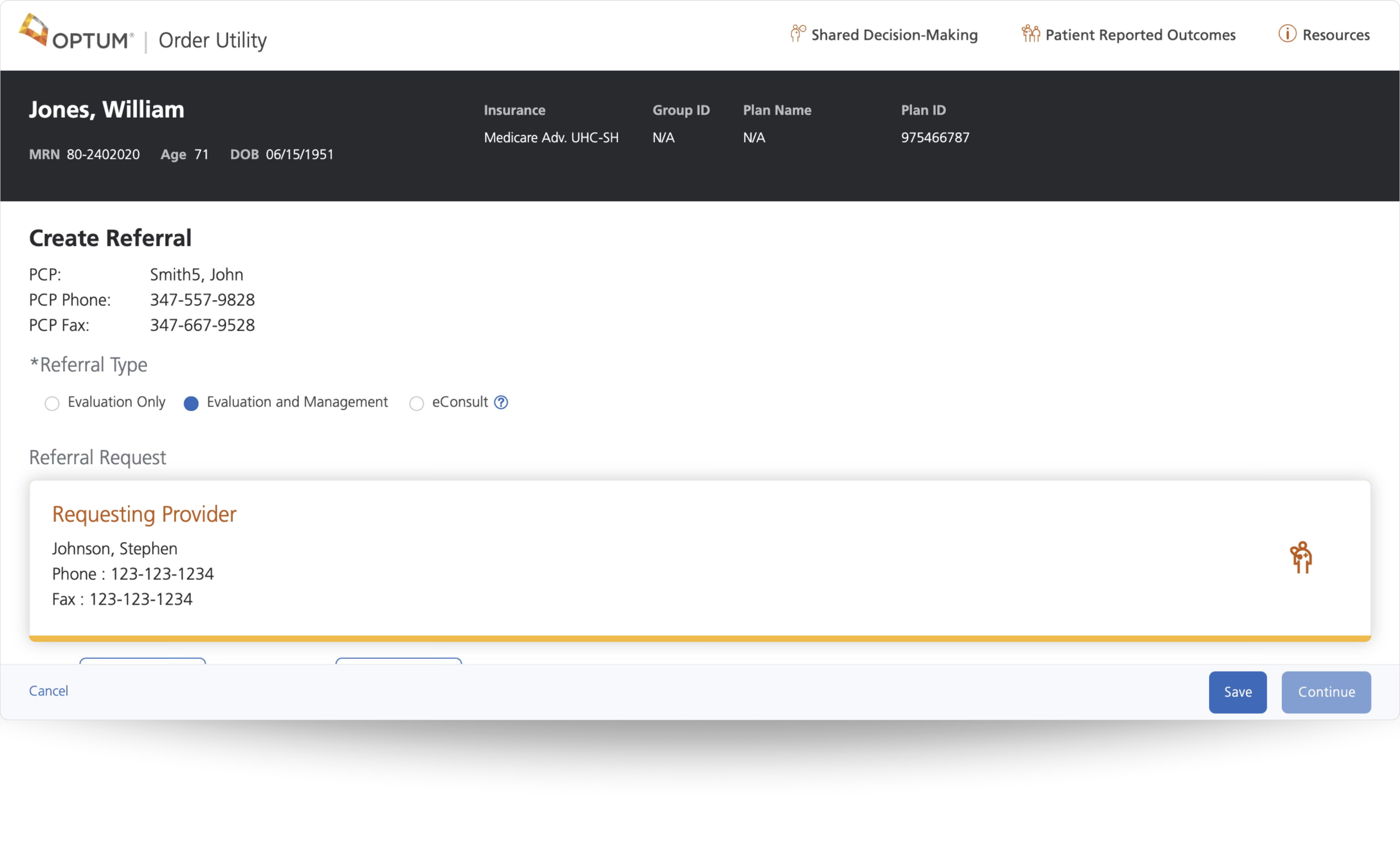Click patient name Jones, William
The height and width of the screenshot is (867, 1400).
coord(106,110)
